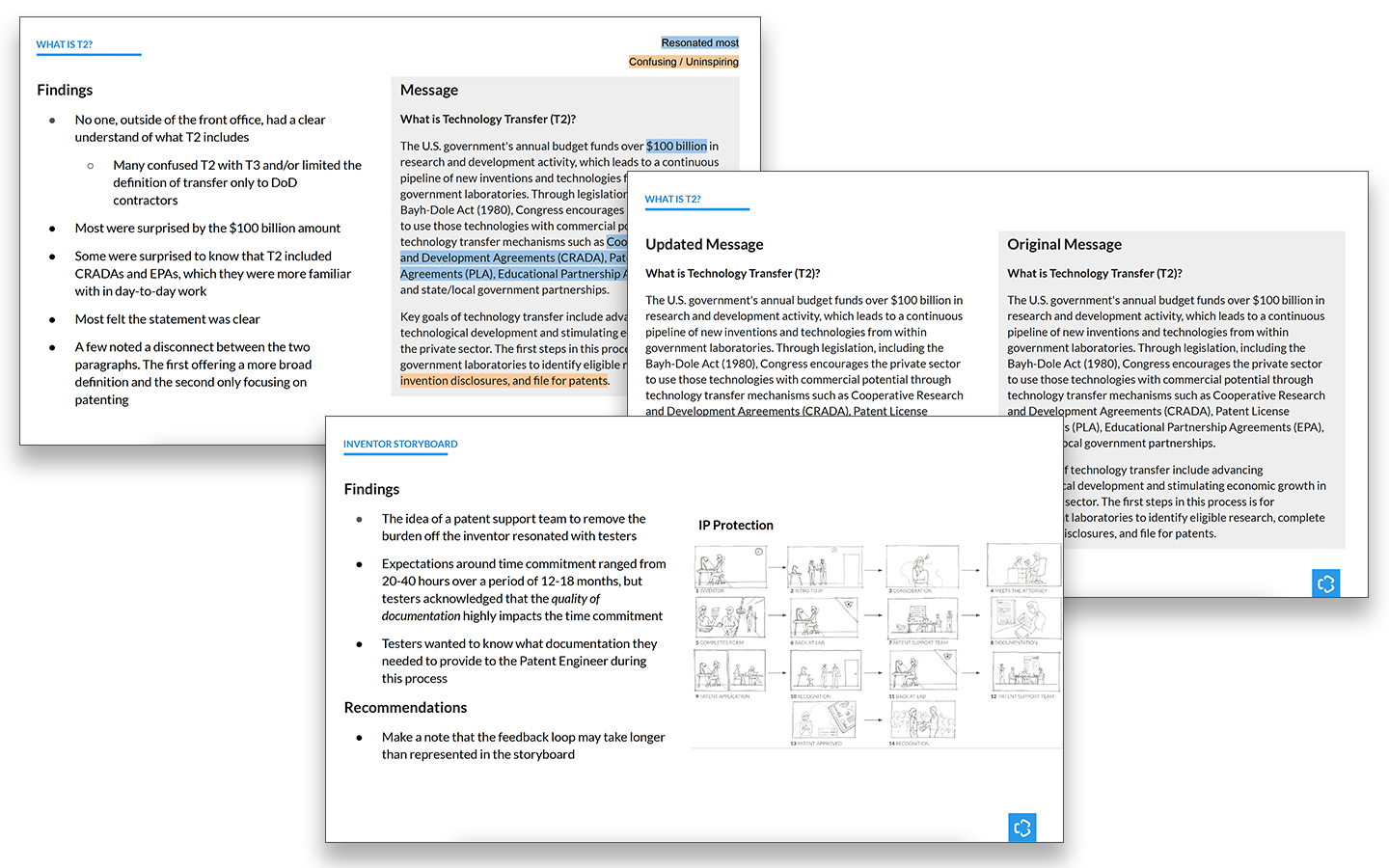Click bullet 'Some were surprised to know that T2 included'

click(x=213, y=273)
